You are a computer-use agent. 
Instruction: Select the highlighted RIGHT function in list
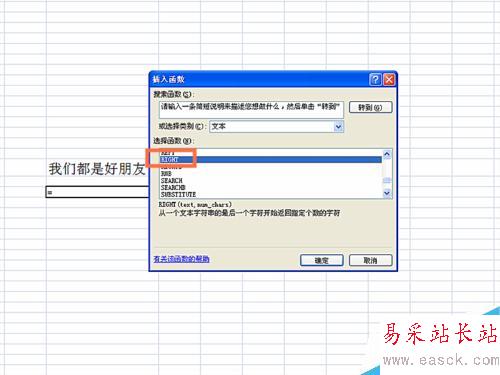(270, 160)
